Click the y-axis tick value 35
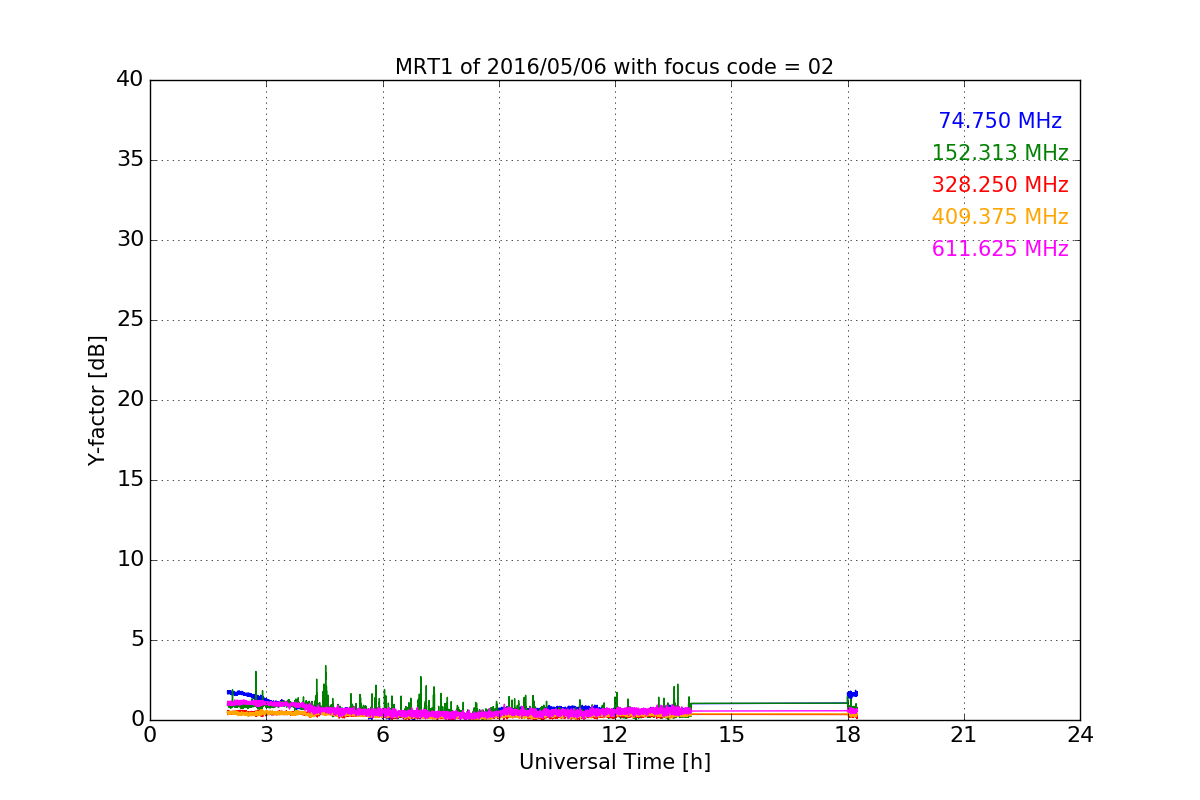This screenshot has height=800, width=1200. point(130,160)
